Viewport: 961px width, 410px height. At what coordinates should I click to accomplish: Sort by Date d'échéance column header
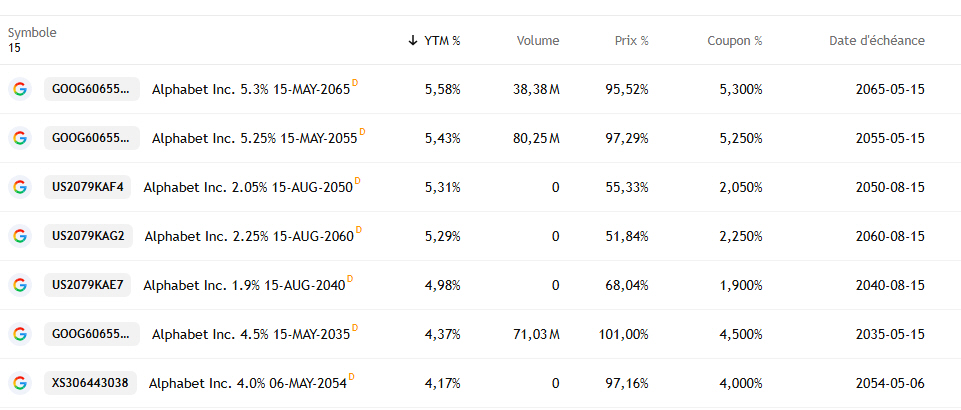point(876,41)
